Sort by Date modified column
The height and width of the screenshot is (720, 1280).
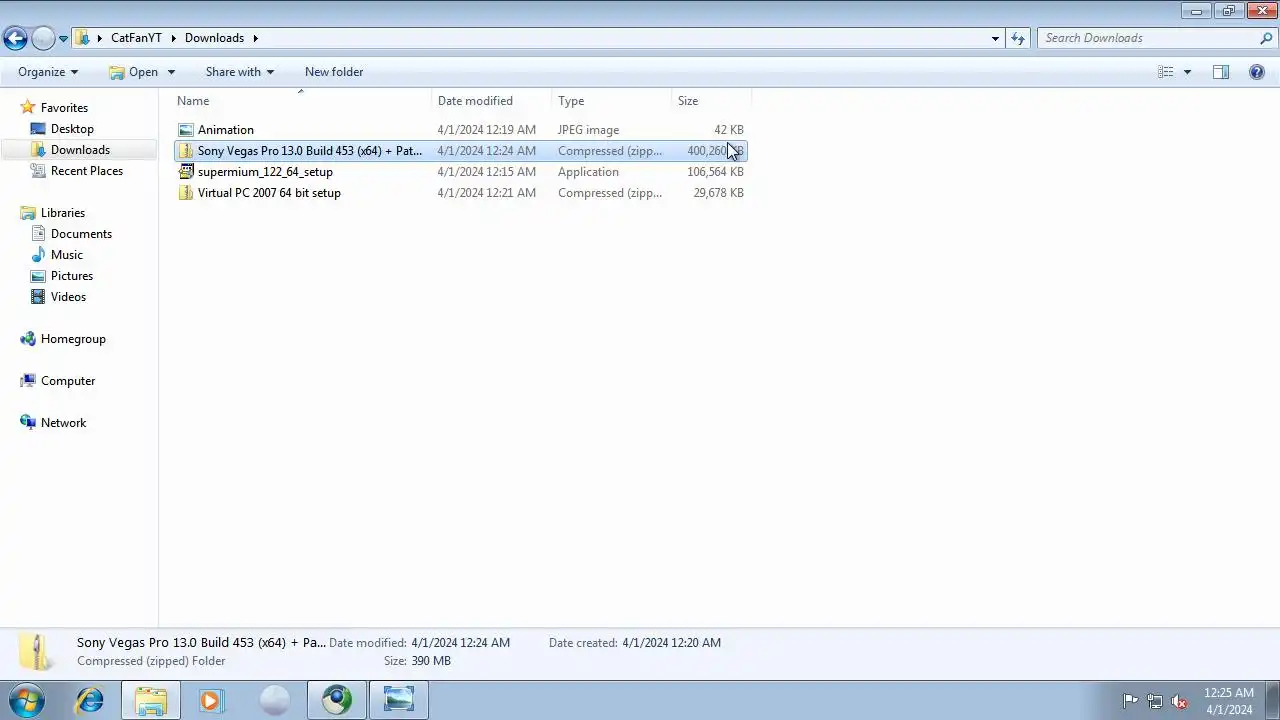click(475, 101)
